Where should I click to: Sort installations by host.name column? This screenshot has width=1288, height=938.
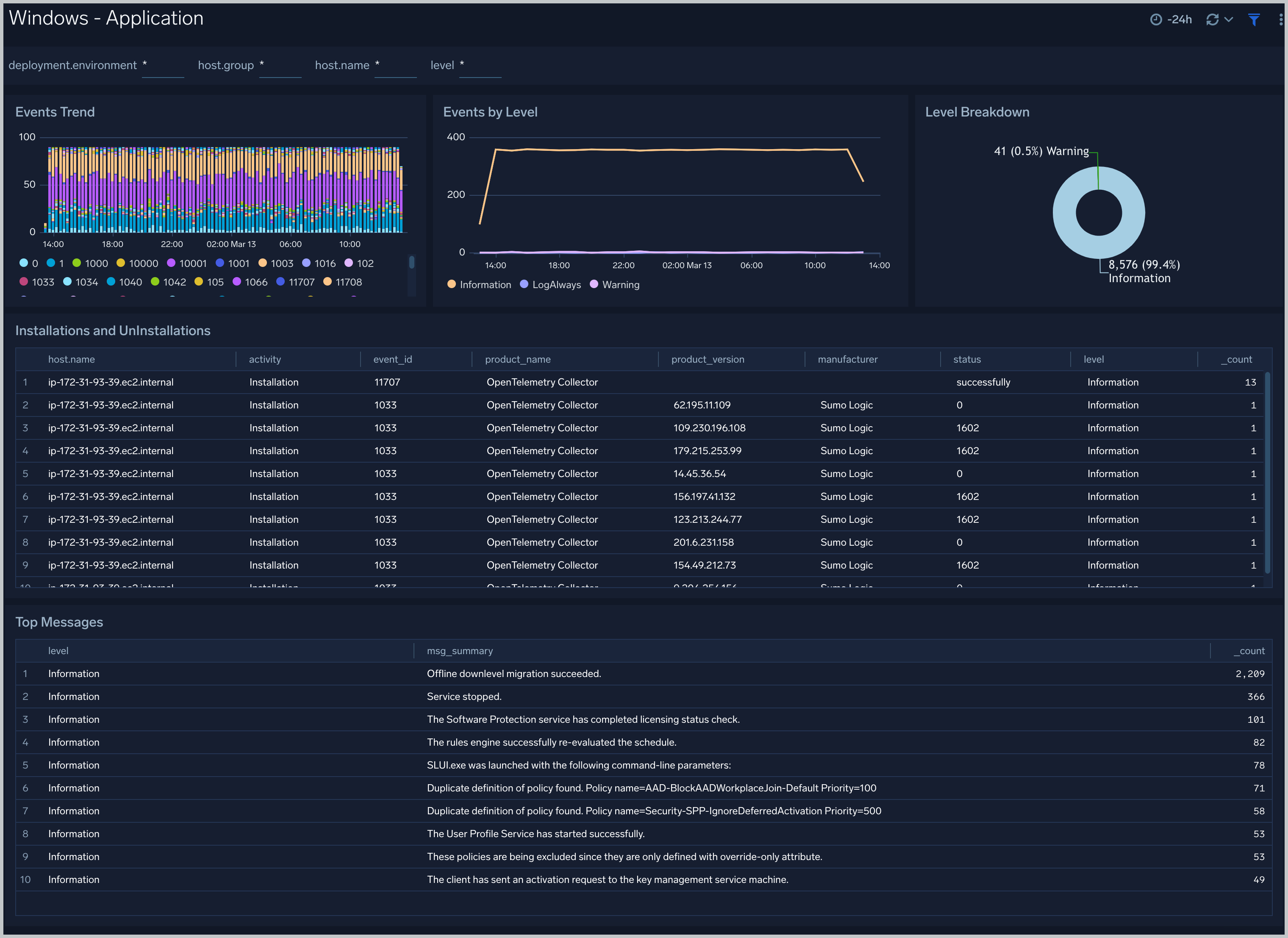point(72,359)
